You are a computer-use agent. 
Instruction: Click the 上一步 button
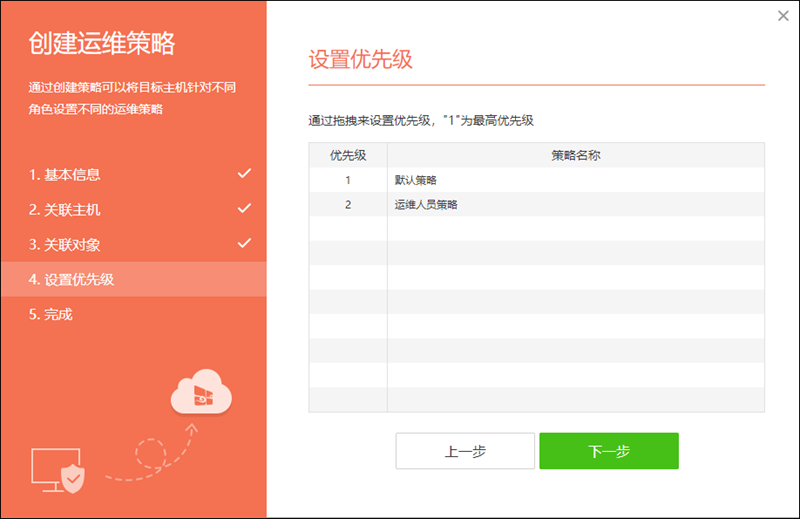coord(465,451)
